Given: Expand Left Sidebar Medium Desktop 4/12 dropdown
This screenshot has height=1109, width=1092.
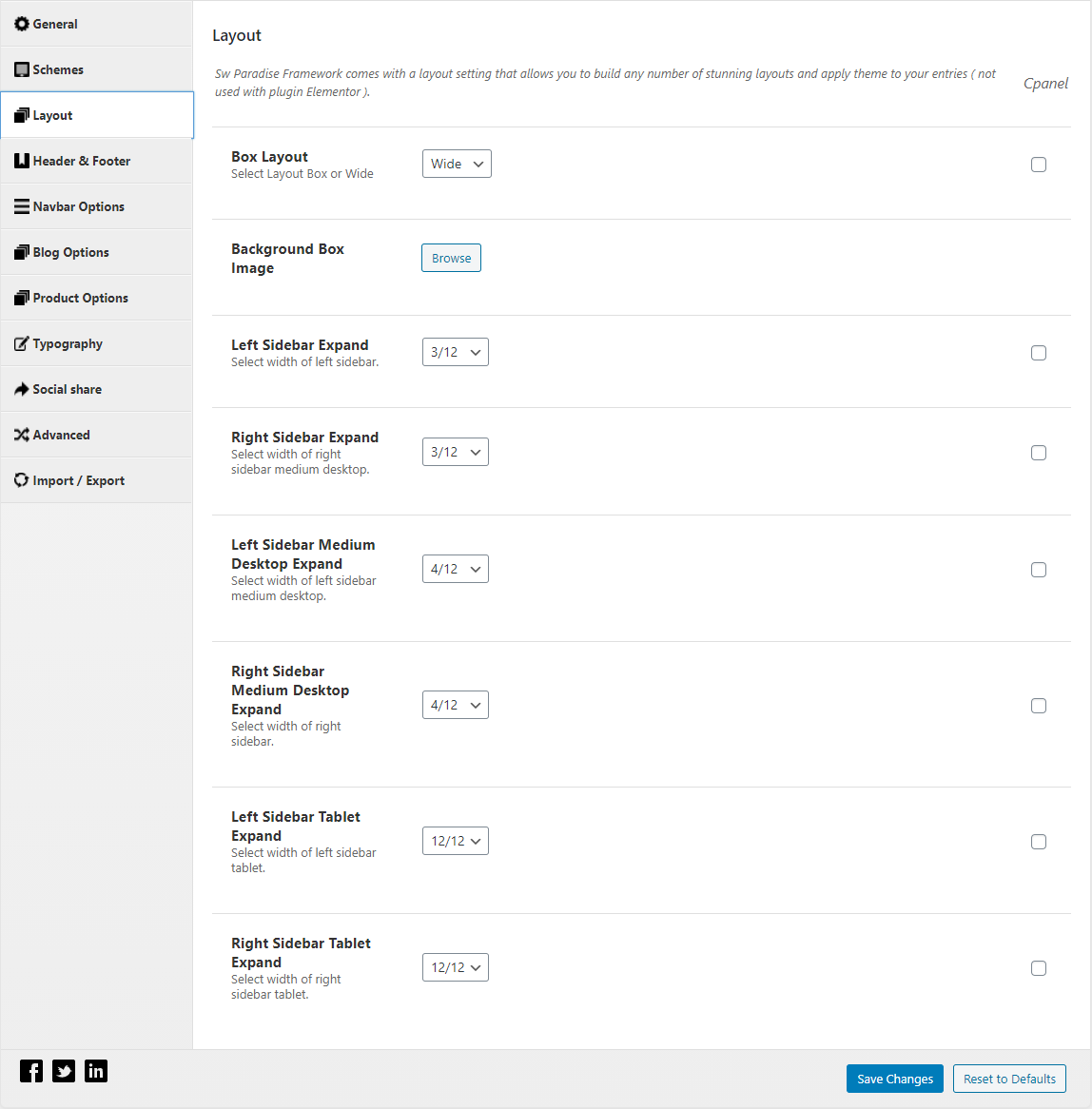Looking at the screenshot, I should [456, 569].
